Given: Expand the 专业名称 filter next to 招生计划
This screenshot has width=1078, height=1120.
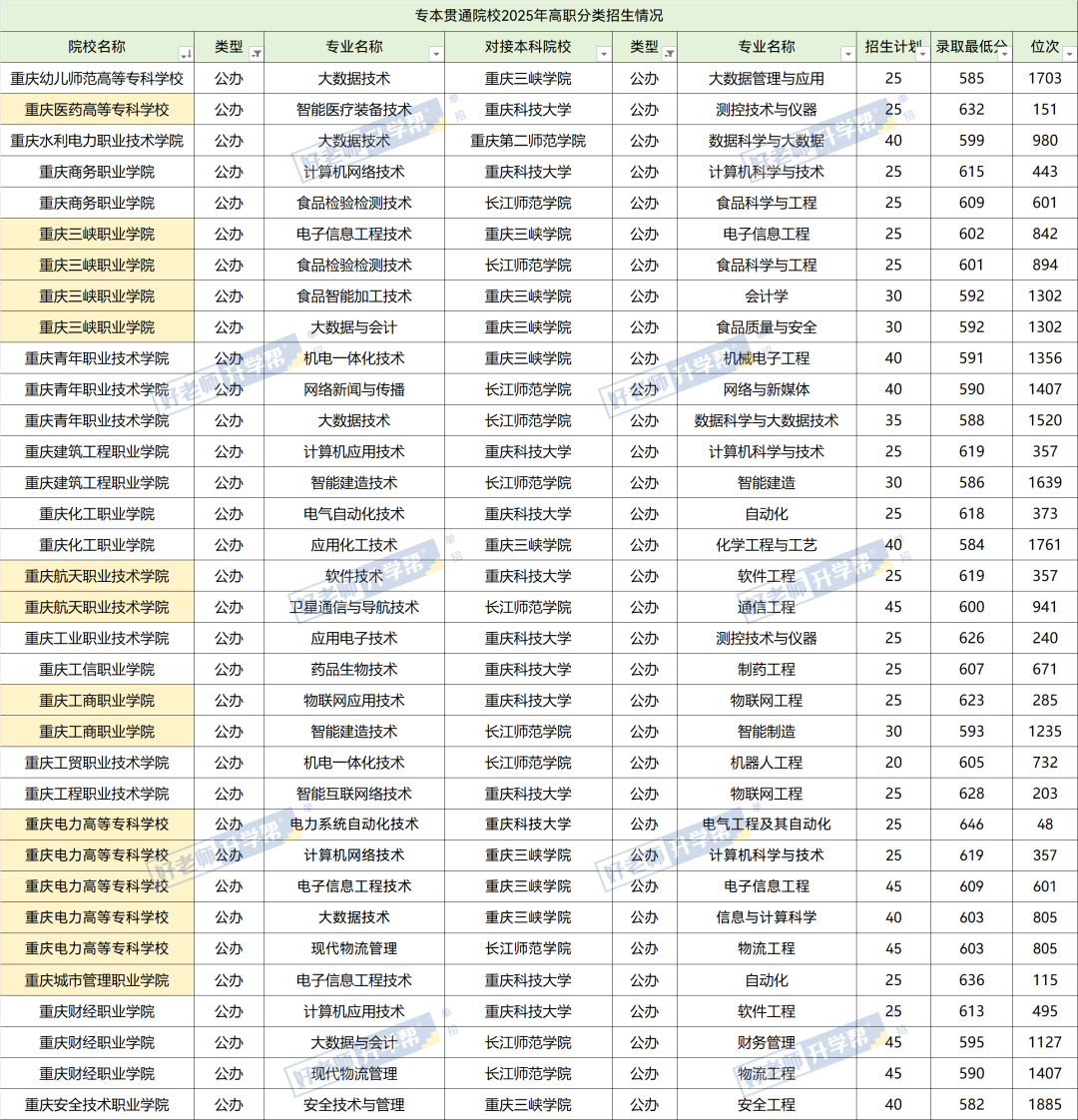Looking at the screenshot, I should pyautogui.click(x=848, y=54).
